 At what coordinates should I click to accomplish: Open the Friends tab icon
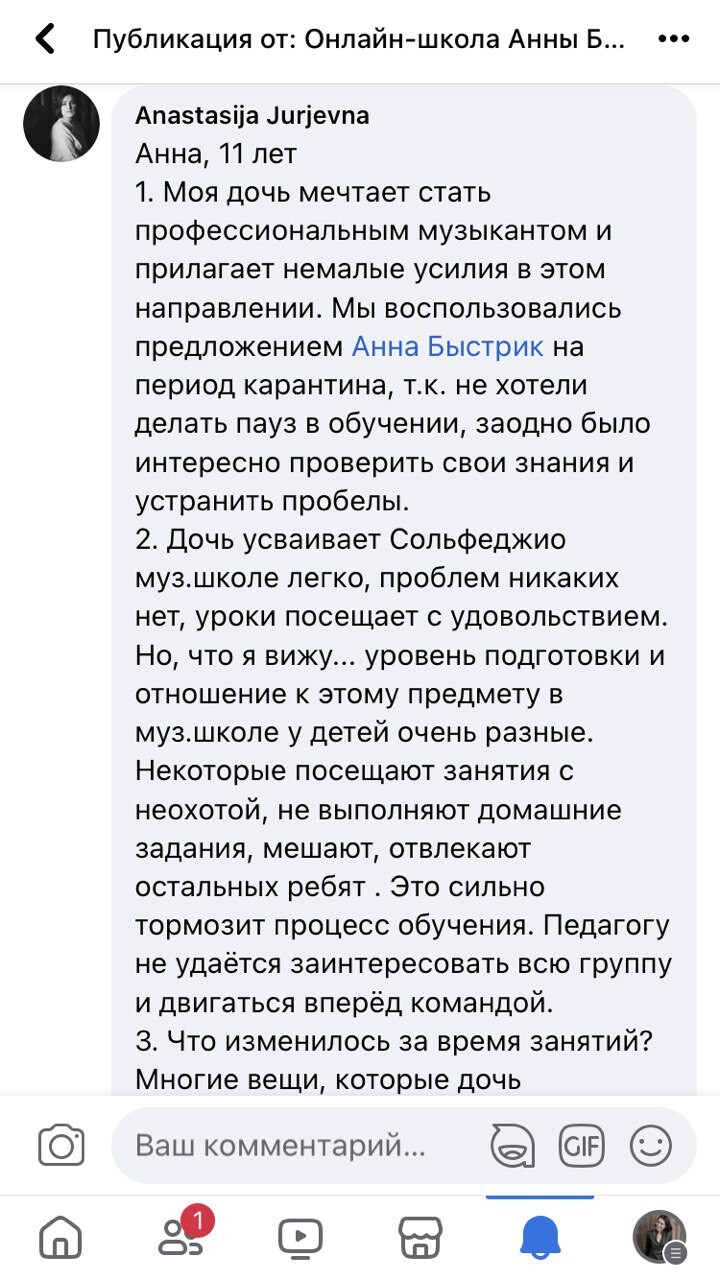tap(182, 1238)
